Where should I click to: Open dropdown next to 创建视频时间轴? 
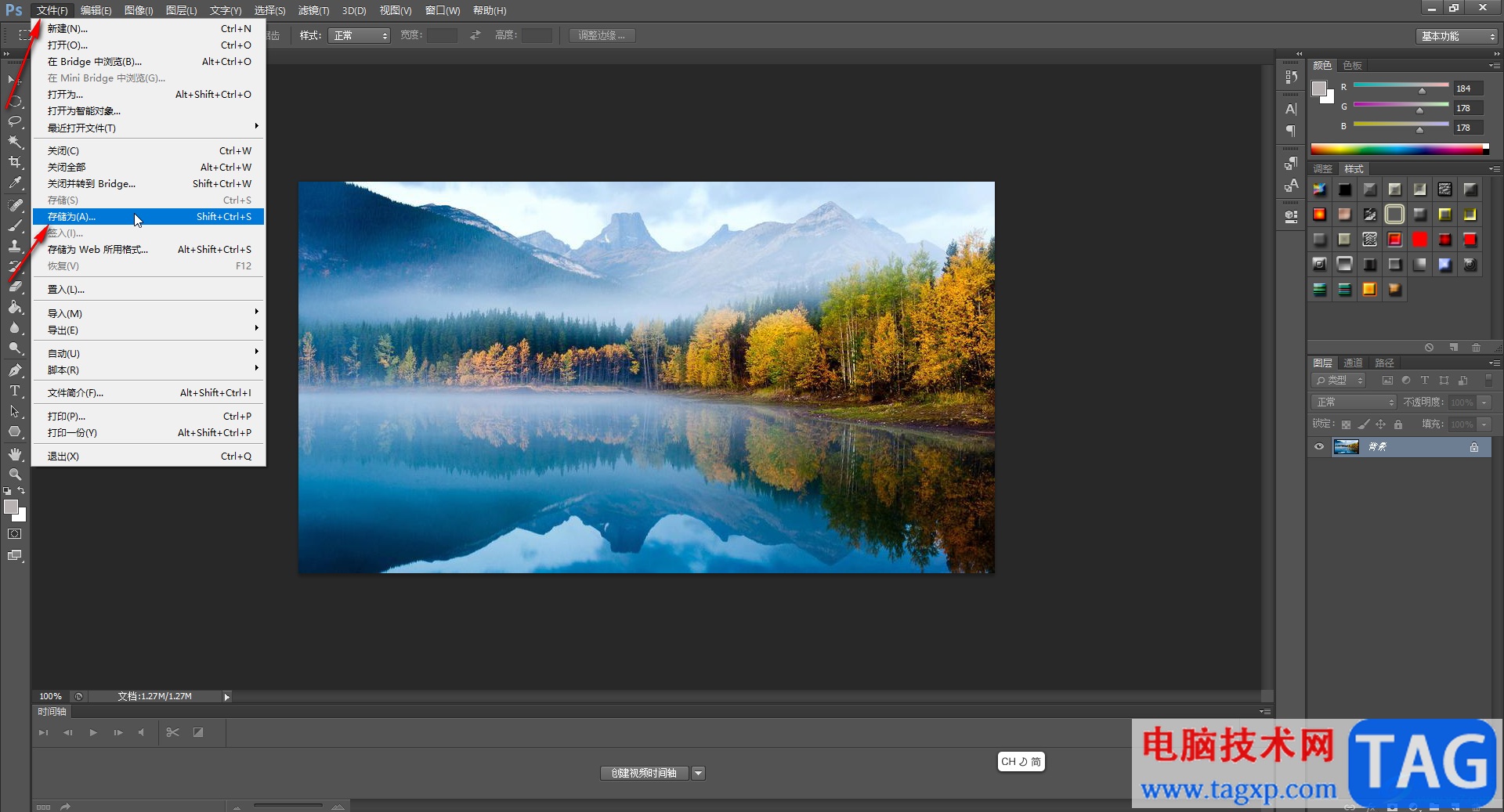(x=699, y=774)
